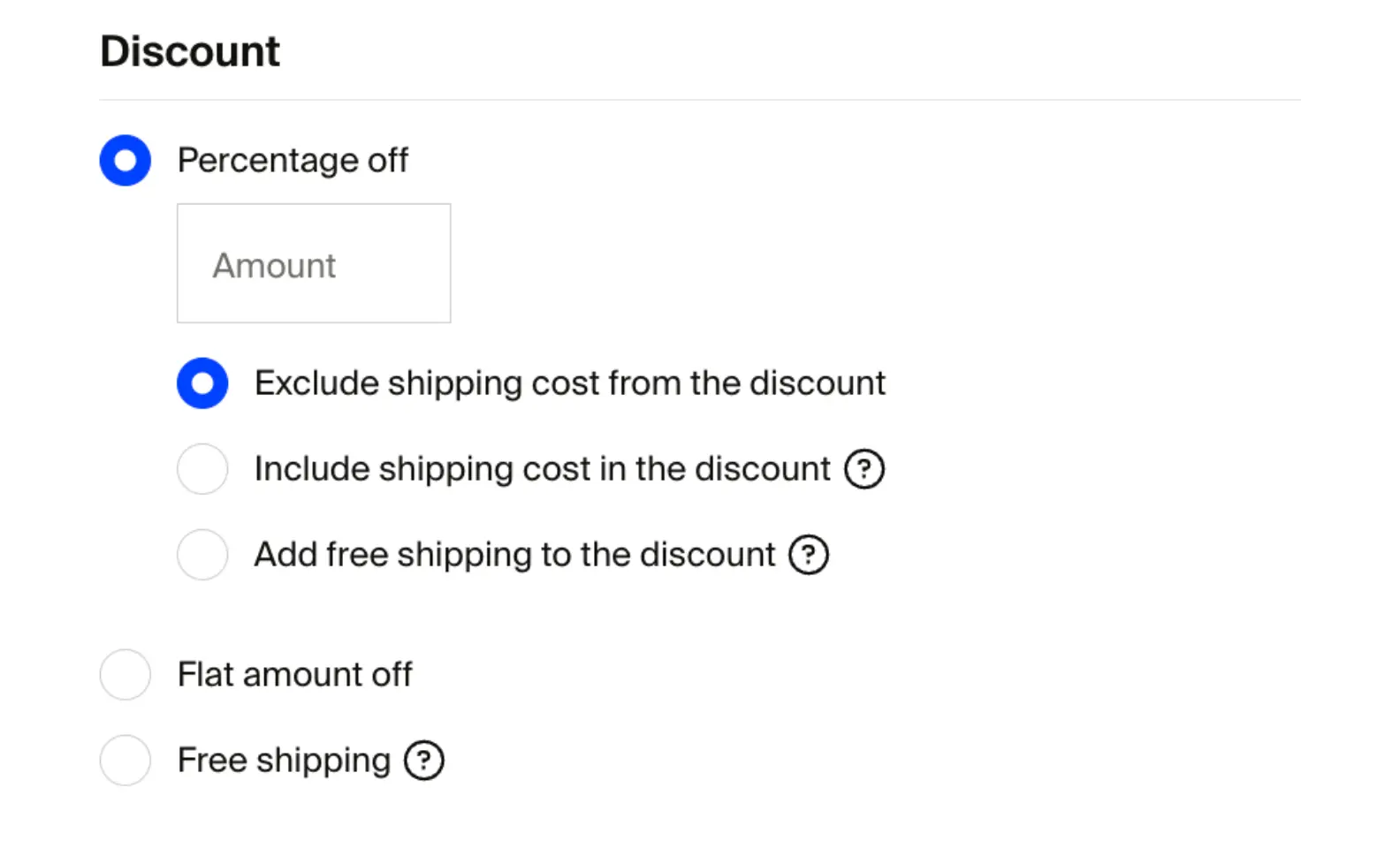The height and width of the screenshot is (841, 1400).
Task: Click the "Flat amount off" label text
Action: (x=294, y=675)
